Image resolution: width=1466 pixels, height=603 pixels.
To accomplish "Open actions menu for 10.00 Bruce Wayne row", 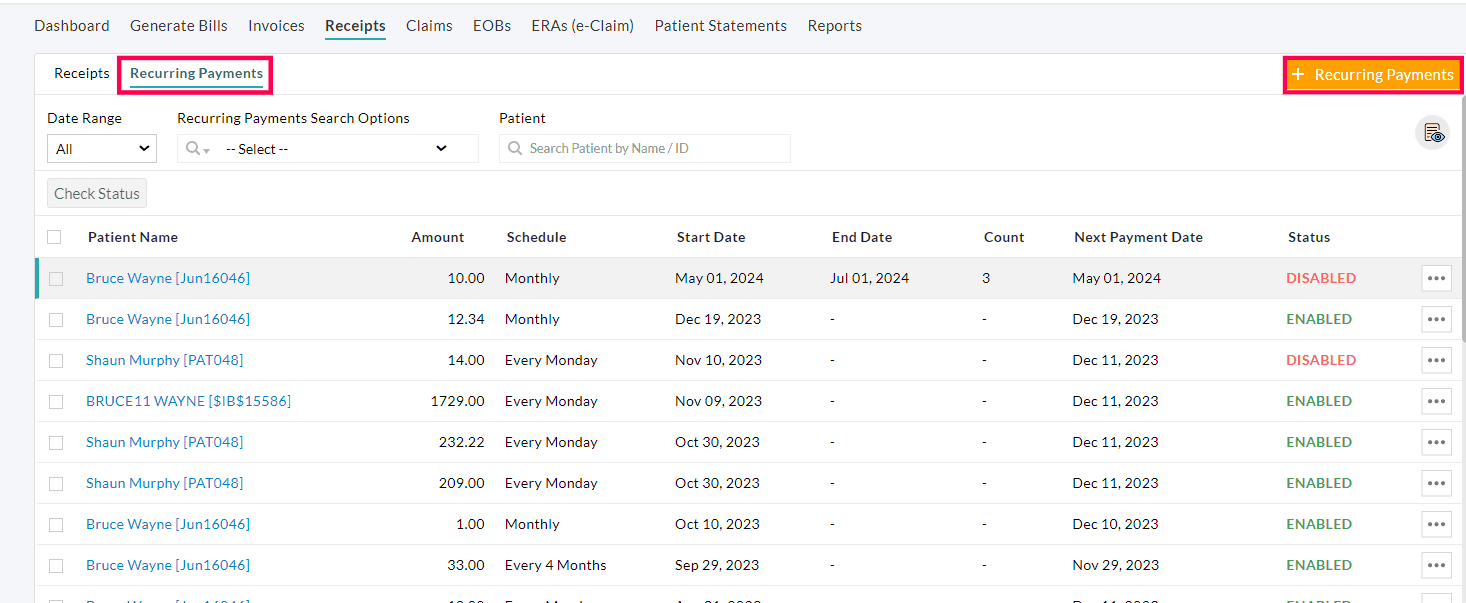I will click(1436, 278).
